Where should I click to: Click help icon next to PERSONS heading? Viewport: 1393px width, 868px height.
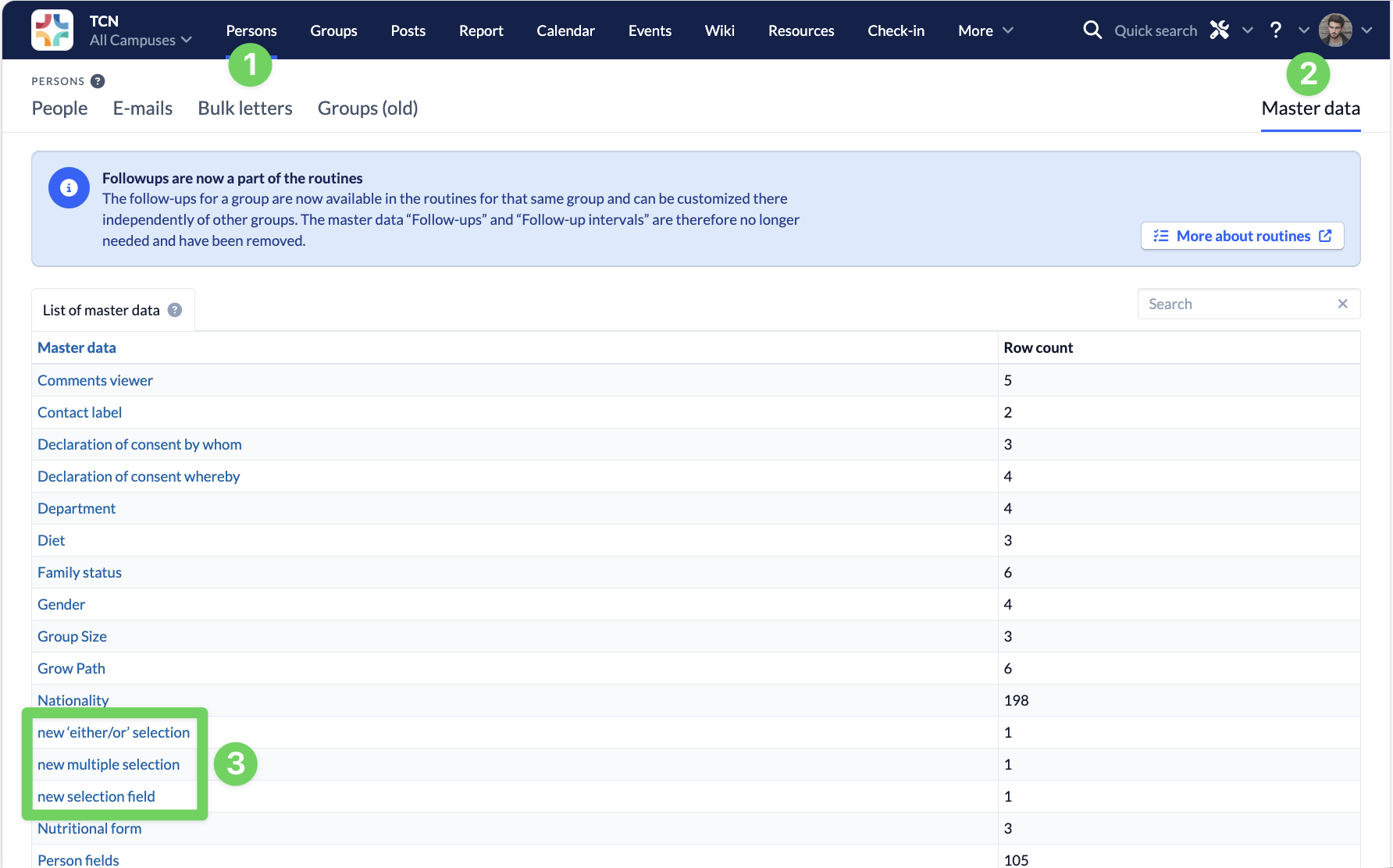(x=98, y=81)
